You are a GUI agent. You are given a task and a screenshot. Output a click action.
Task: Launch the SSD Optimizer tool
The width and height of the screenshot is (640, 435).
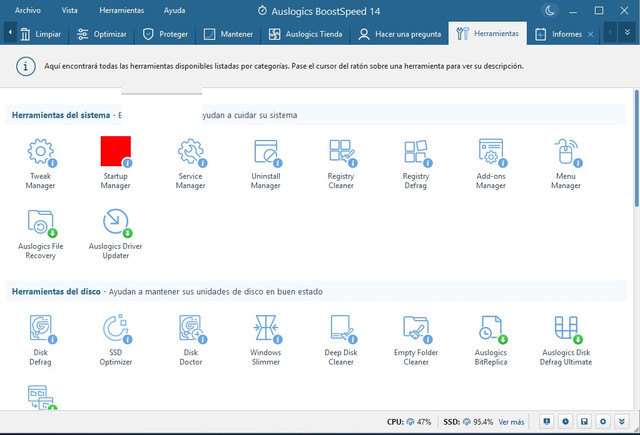[x=116, y=340]
